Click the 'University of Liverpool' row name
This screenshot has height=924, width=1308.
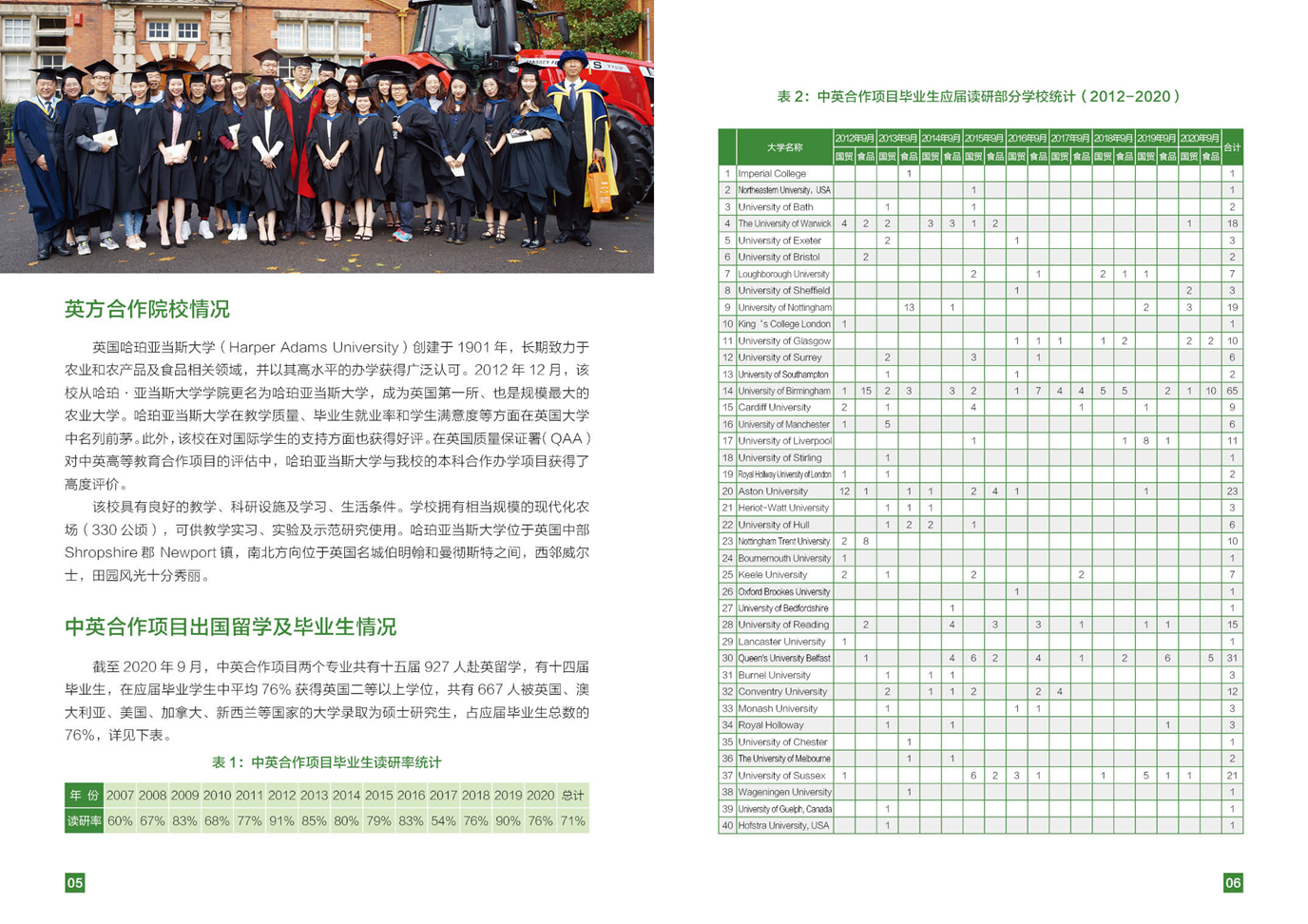[x=784, y=441]
